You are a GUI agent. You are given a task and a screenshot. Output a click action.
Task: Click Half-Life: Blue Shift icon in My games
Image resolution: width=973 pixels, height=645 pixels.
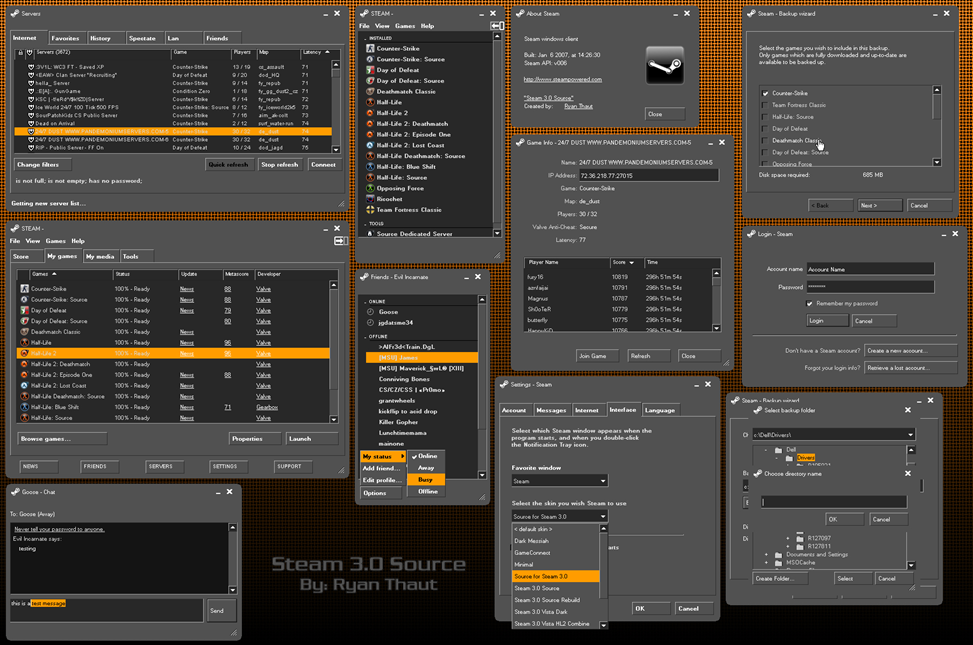tap(24, 407)
